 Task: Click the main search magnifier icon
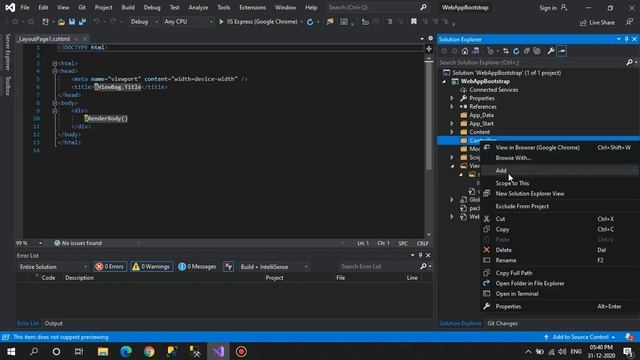pos(423,7)
